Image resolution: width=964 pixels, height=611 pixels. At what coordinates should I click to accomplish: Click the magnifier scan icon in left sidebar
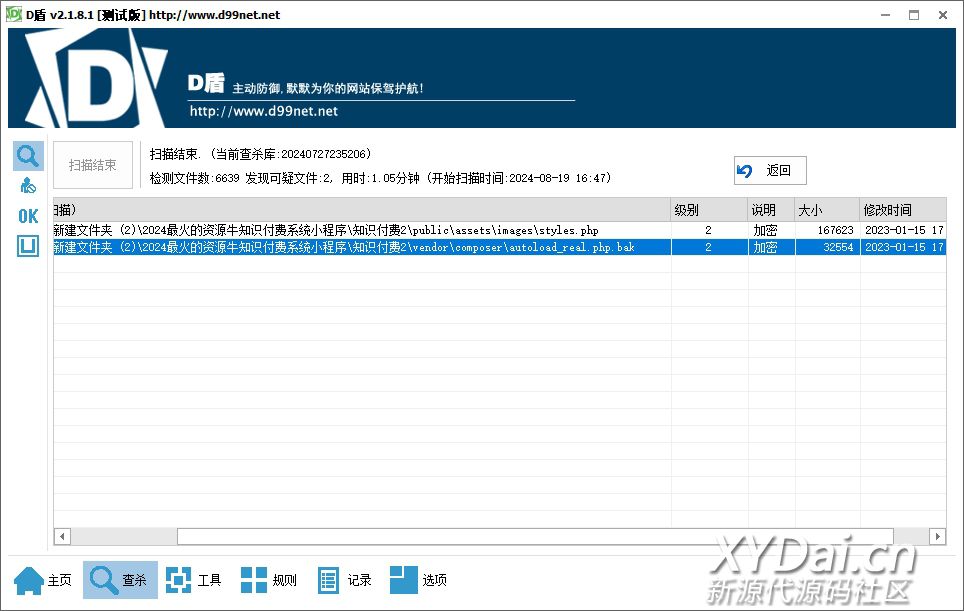(x=28, y=156)
